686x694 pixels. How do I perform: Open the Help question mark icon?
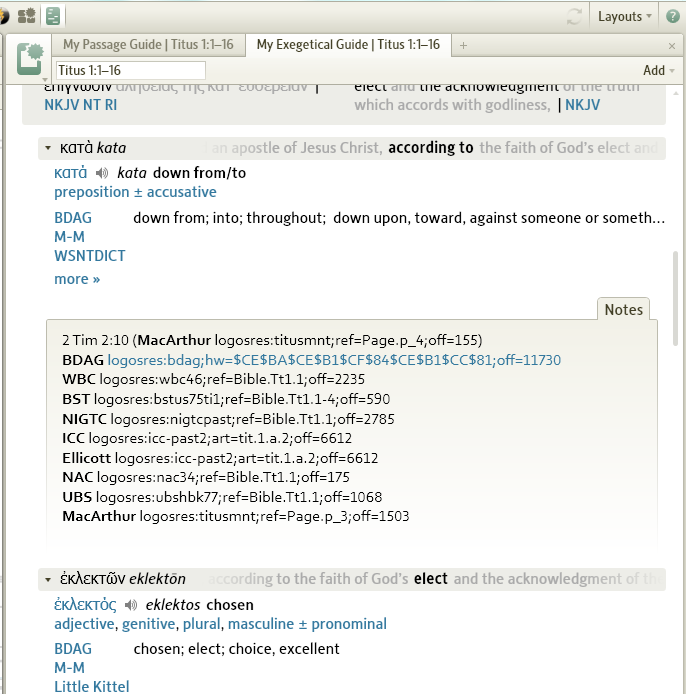click(673, 16)
